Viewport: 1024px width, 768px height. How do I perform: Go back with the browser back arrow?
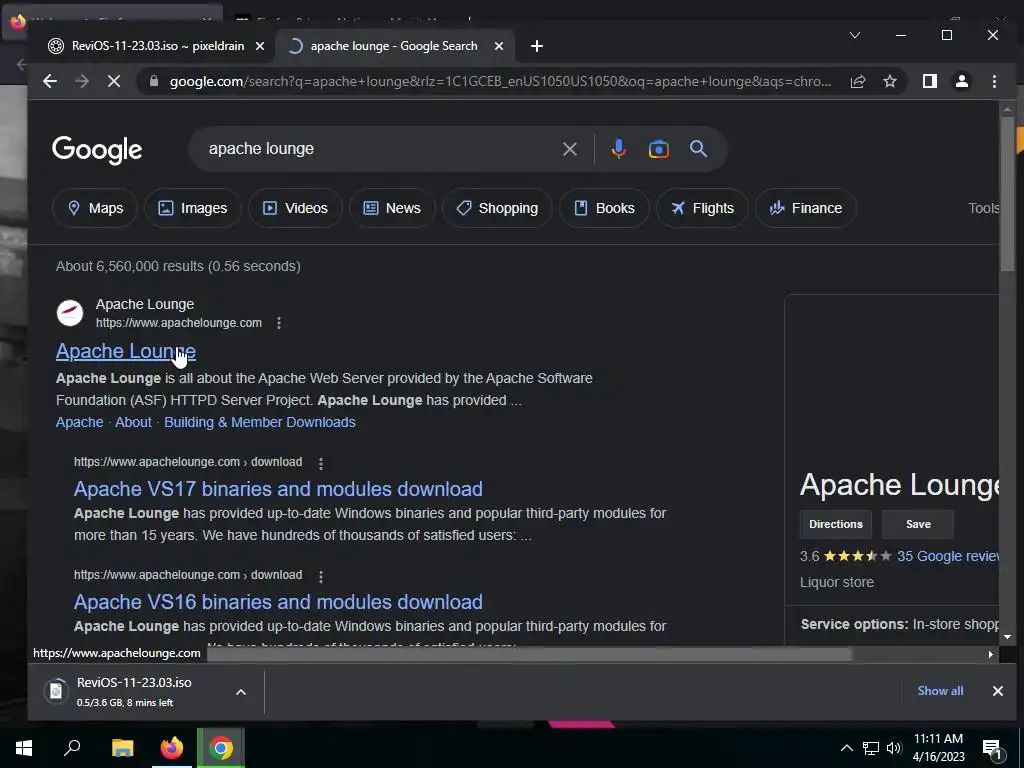coord(50,82)
